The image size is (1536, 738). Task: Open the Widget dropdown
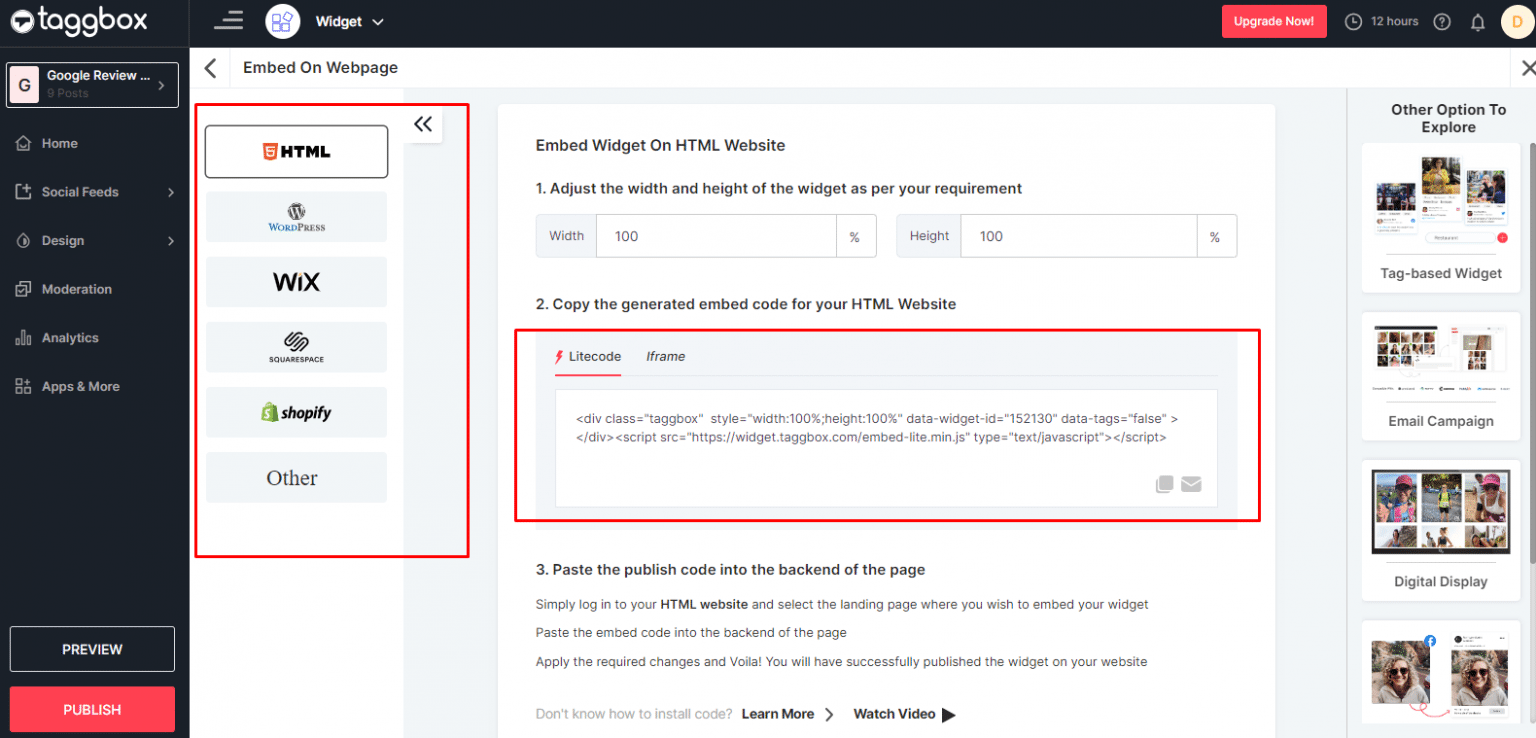tap(349, 21)
